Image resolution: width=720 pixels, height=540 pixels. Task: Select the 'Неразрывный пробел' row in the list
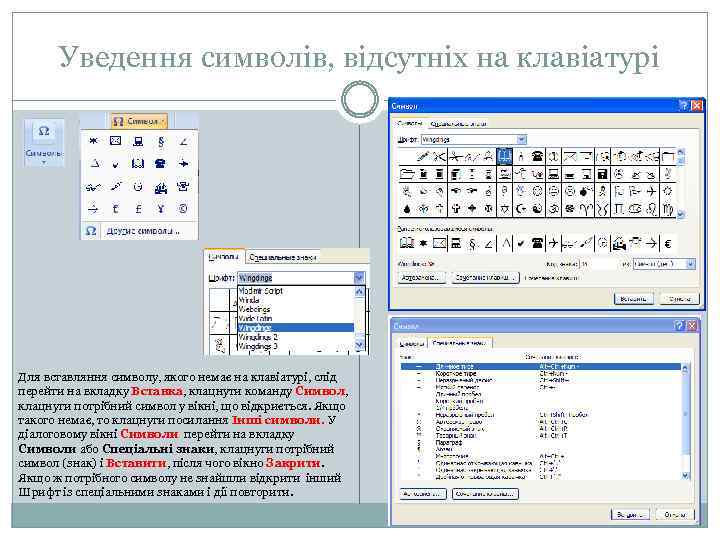pos(540,415)
